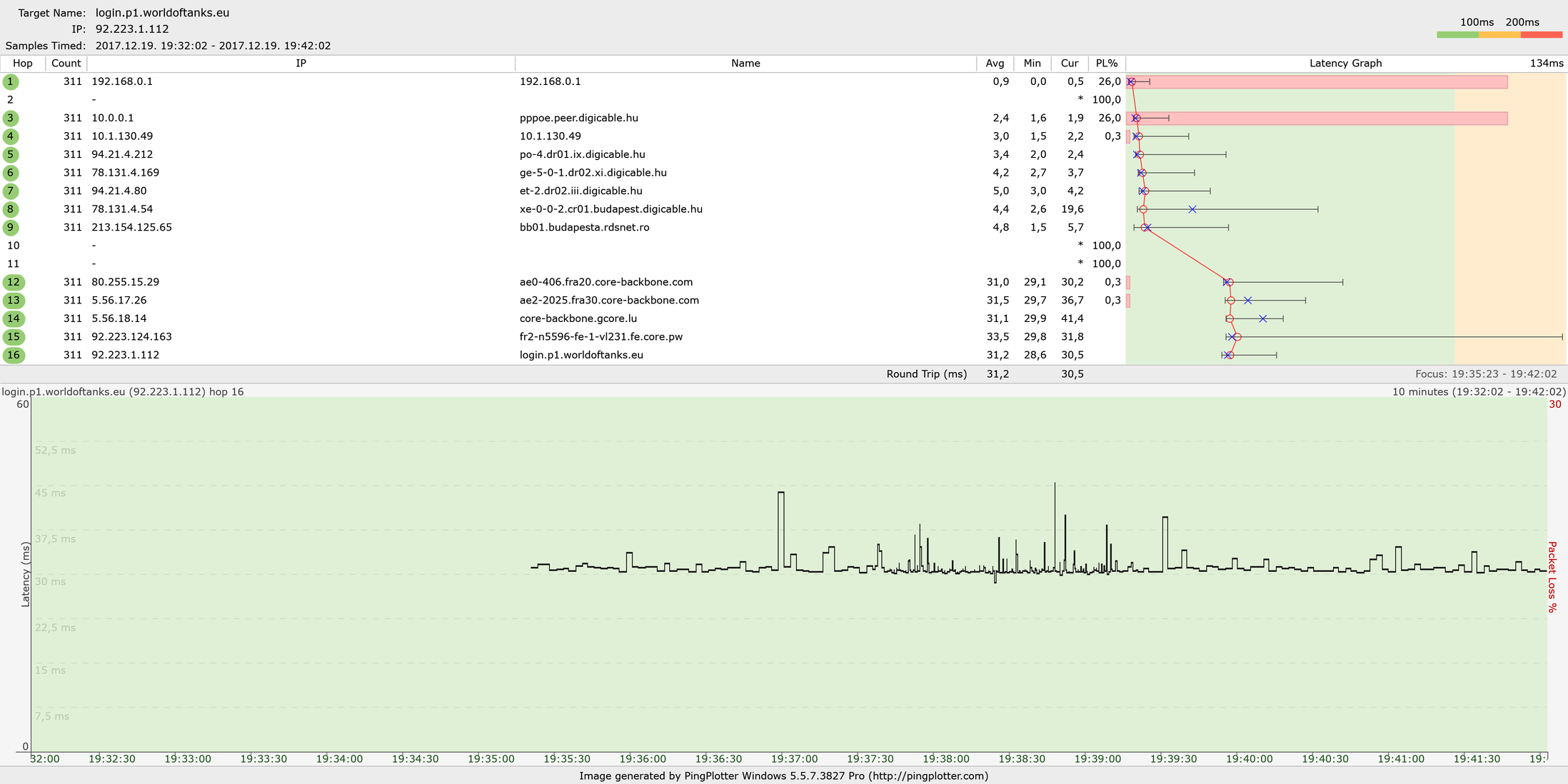
Task: Select ae2-2025.fra30.core-backbone.com name
Action: coord(609,301)
